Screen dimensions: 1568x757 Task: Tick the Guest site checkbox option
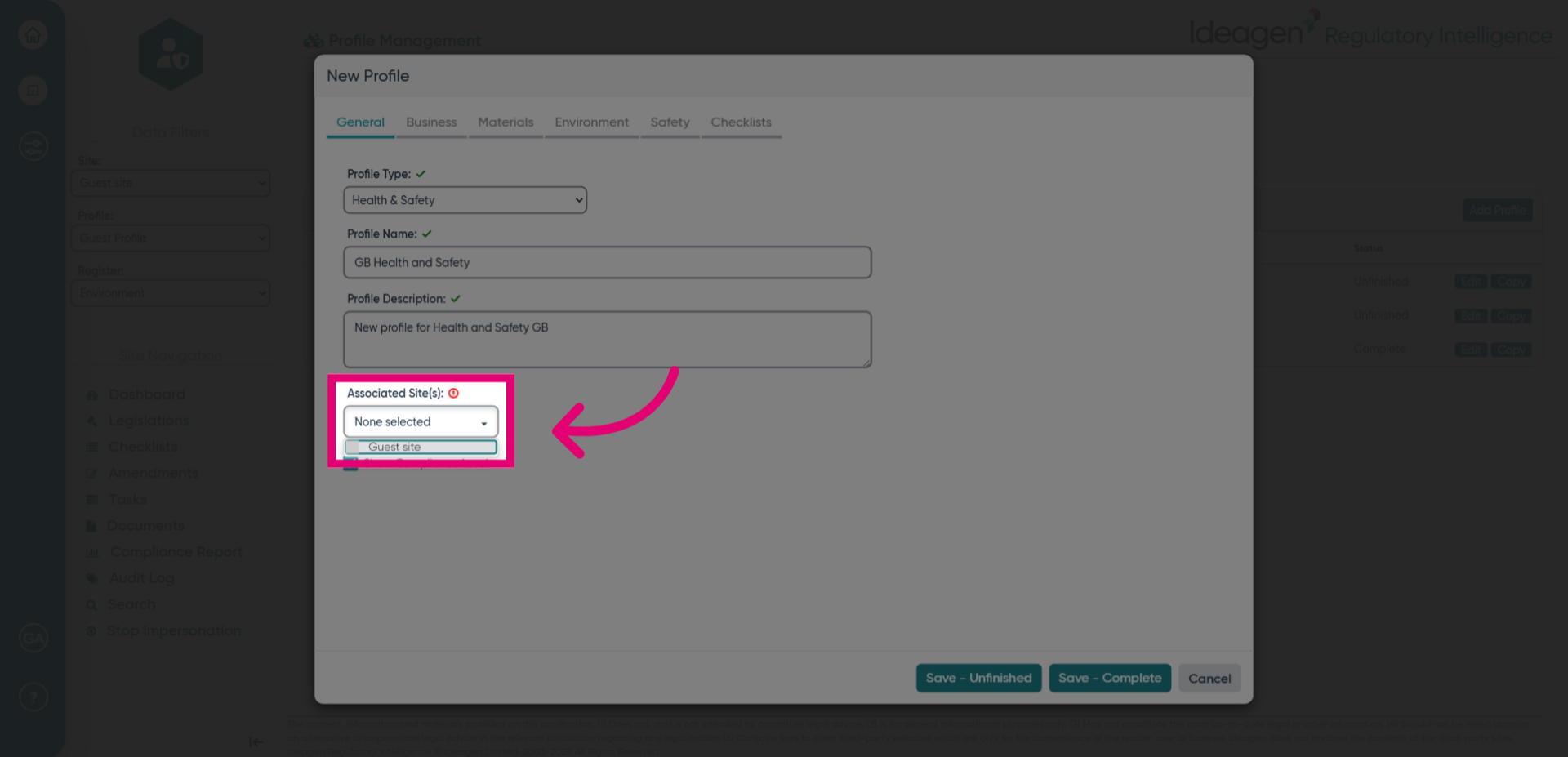[x=352, y=447]
